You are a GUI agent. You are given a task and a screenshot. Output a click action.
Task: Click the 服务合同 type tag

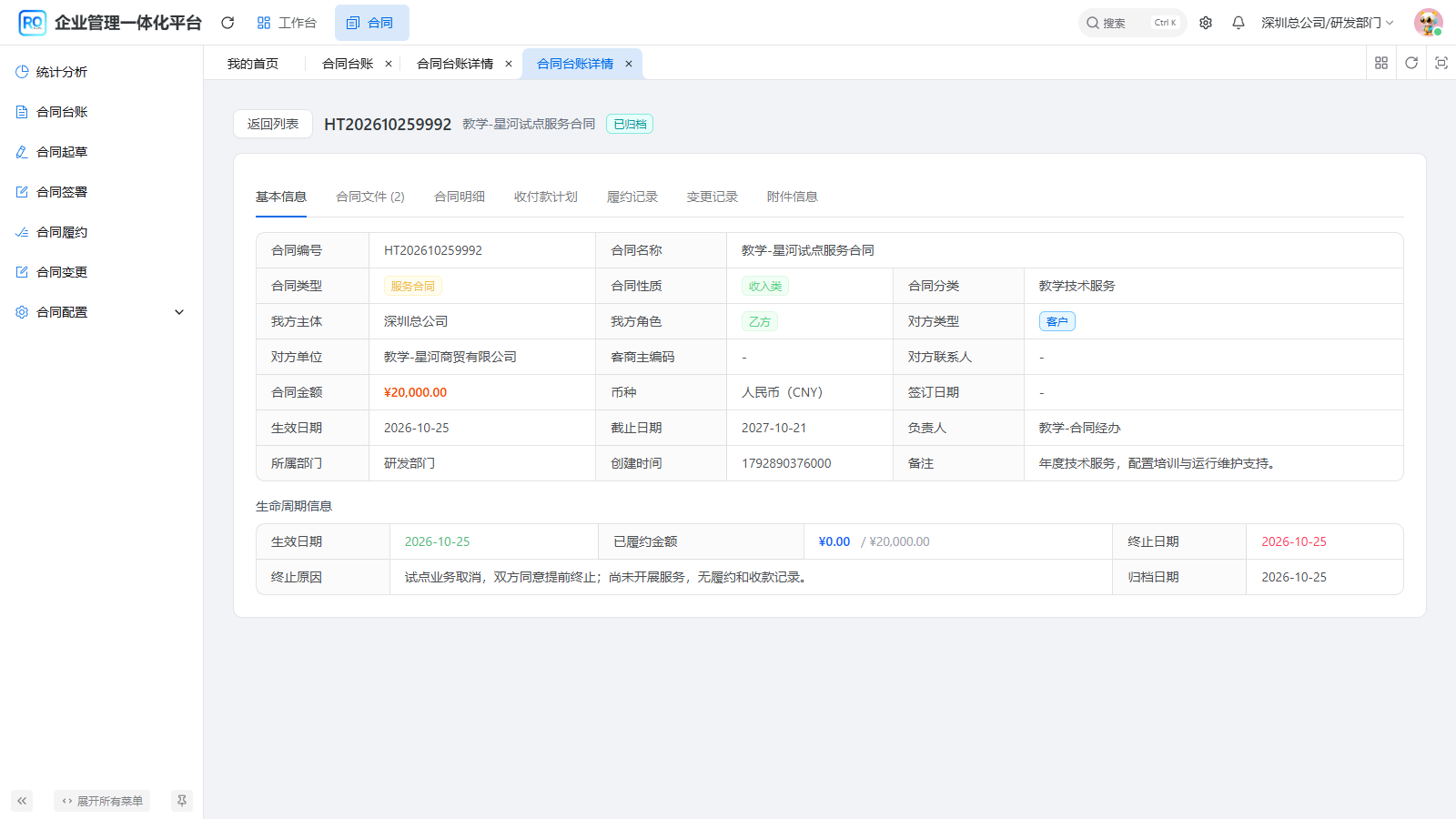click(x=413, y=286)
